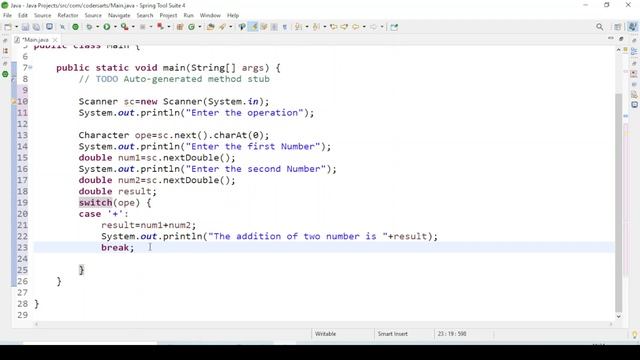Image resolution: width=640 pixels, height=360 pixels.
Task: Click the break; statement on line 23
Action: tap(118, 247)
